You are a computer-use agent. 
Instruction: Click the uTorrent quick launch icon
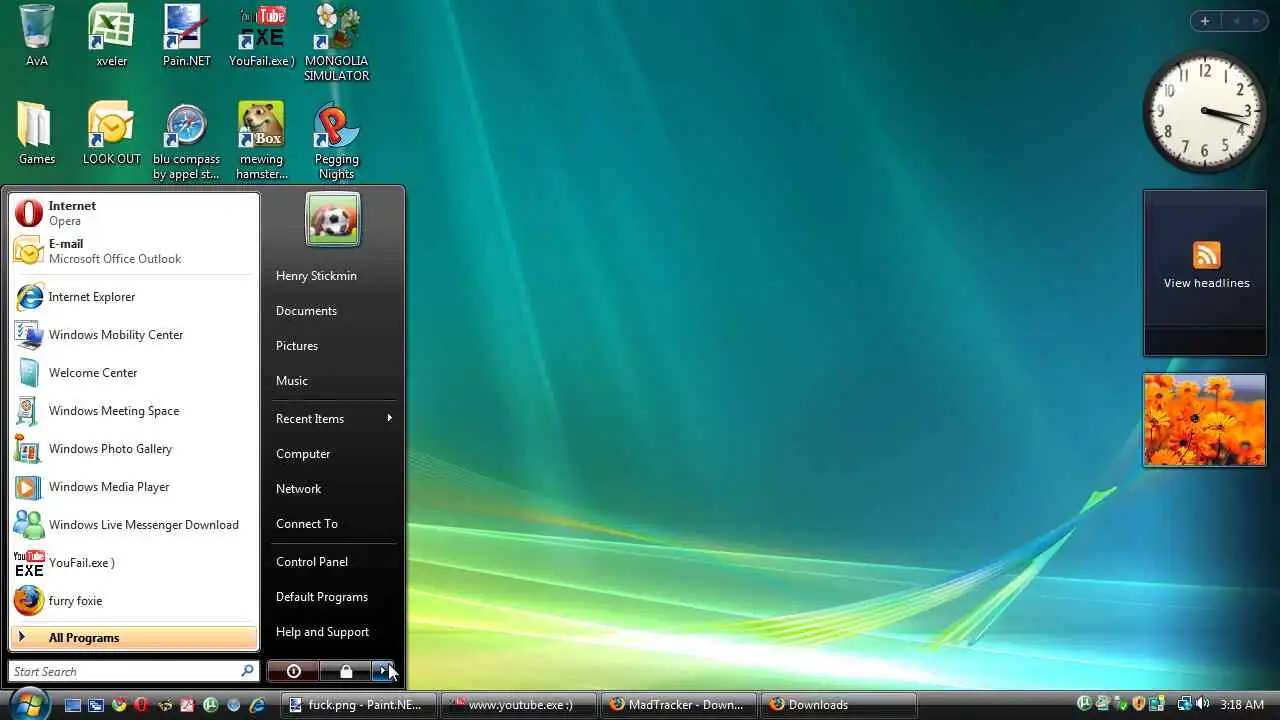(210, 705)
